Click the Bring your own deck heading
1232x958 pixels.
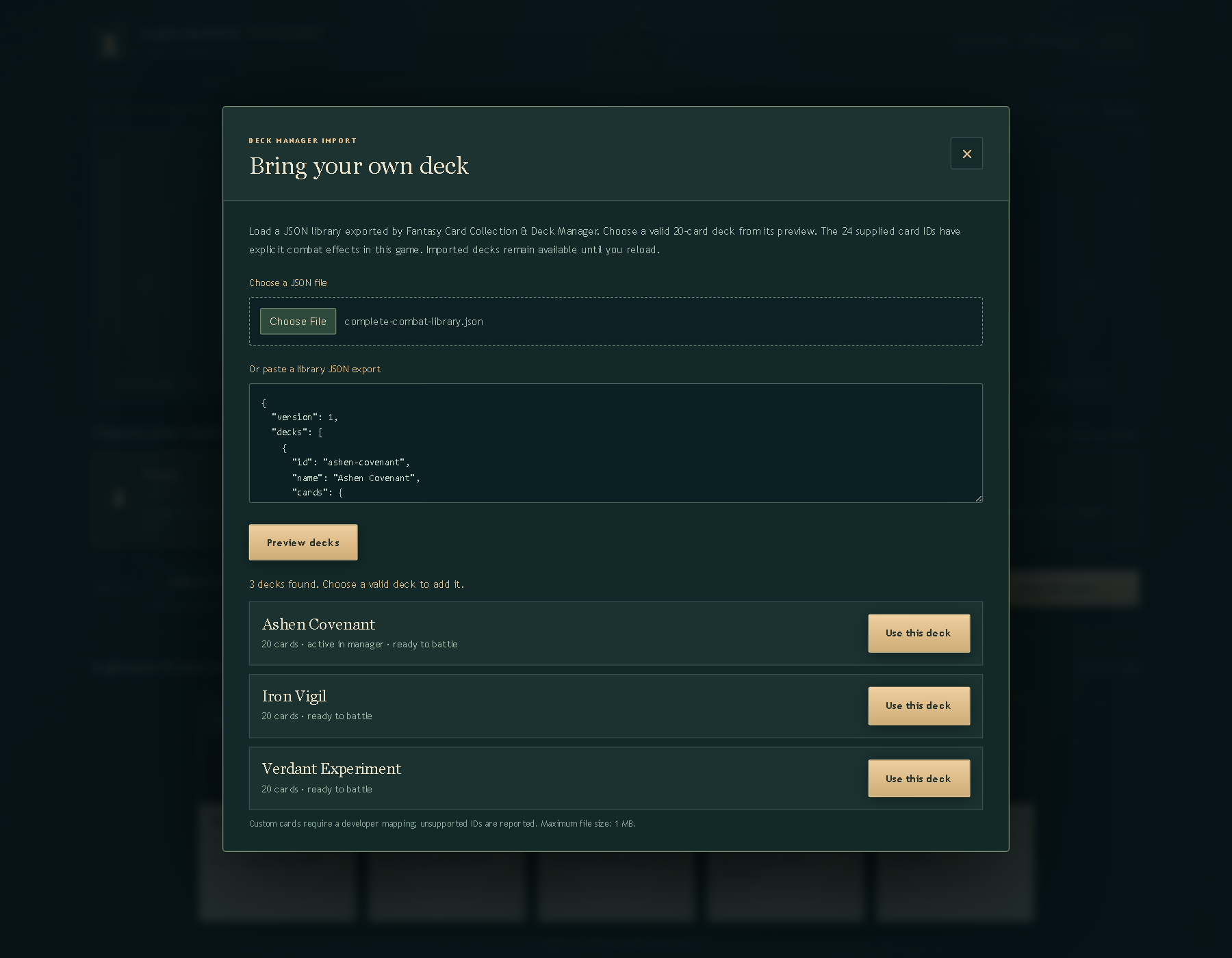pyautogui.click(x=359, y=166)
